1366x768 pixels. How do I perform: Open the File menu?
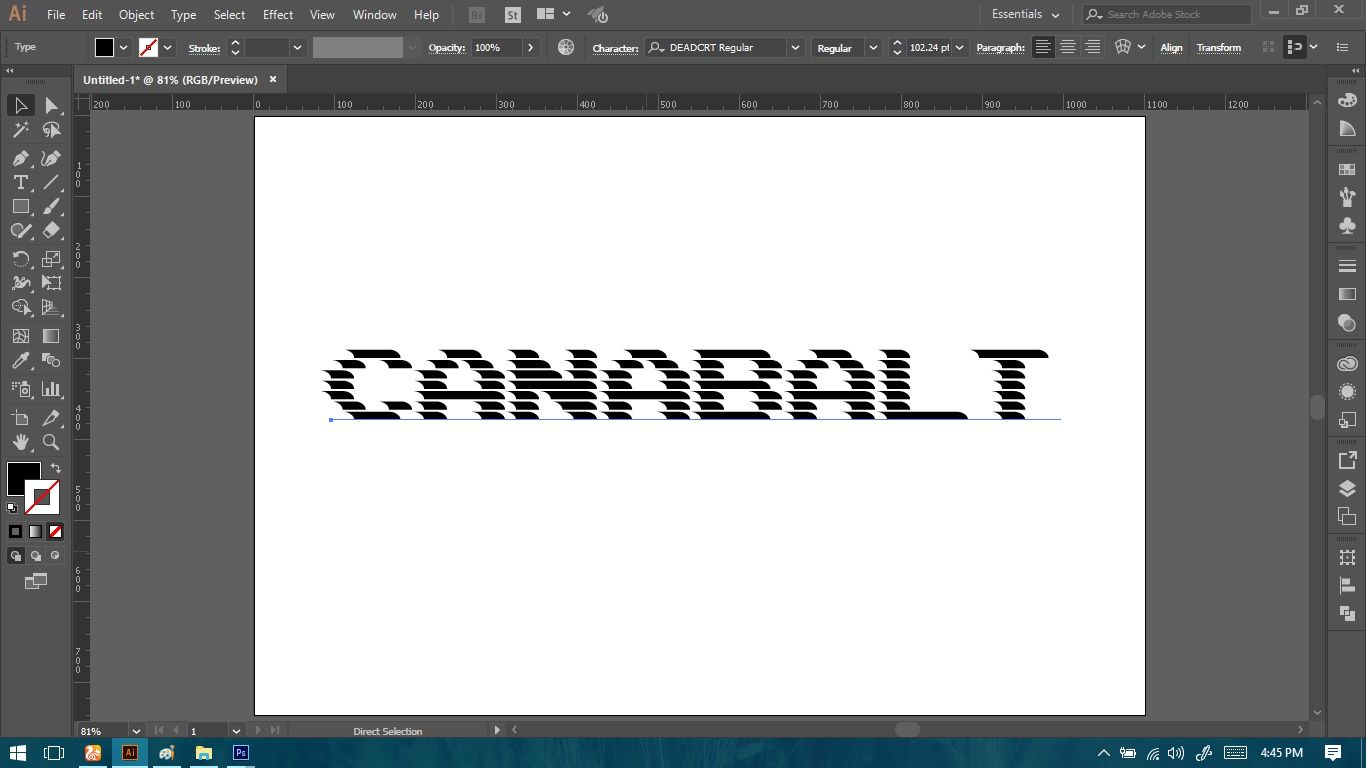pyautogui.click(x=56, y=15)
